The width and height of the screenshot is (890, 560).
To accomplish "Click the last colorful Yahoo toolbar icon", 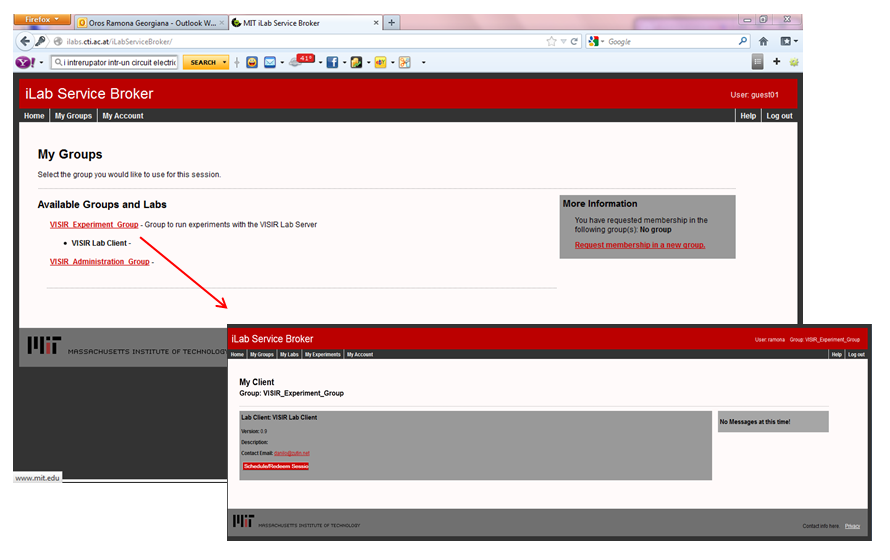I will [x=405, y=62].
